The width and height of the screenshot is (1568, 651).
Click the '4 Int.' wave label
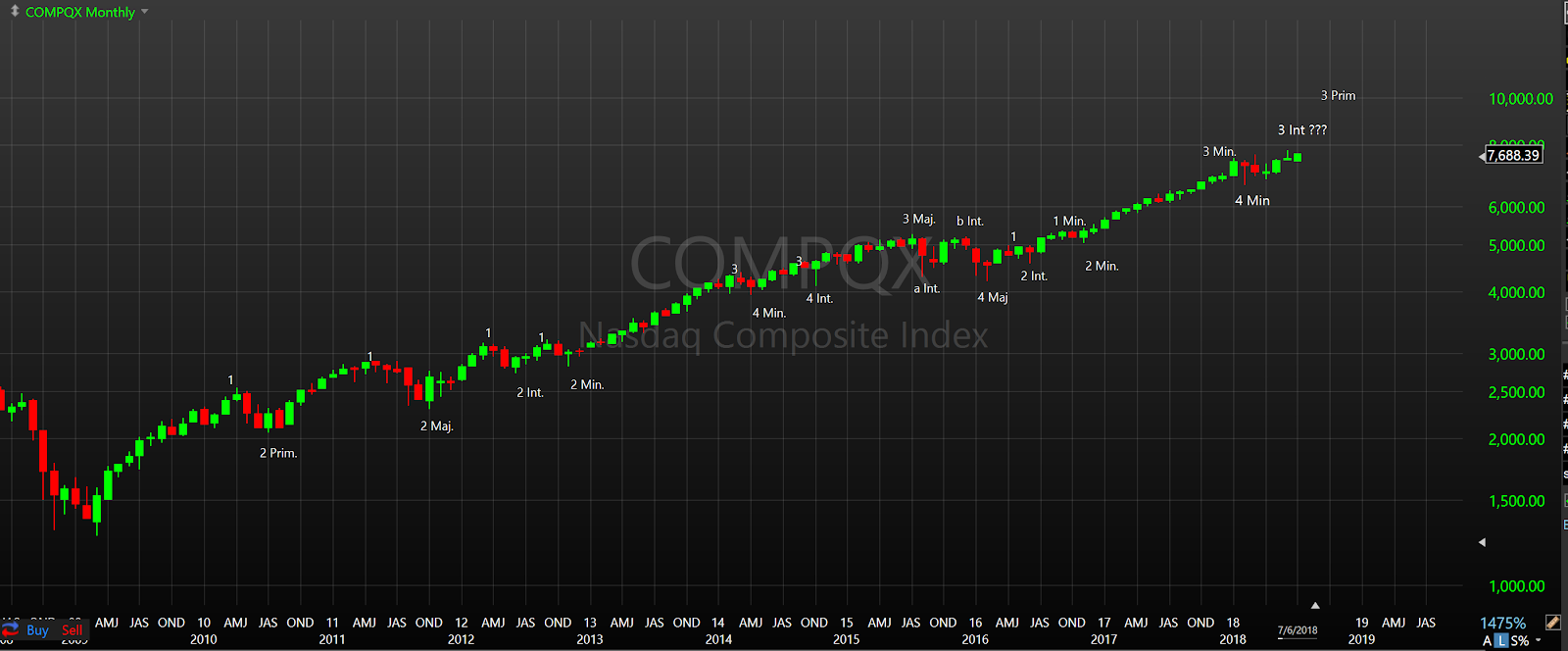pos(819,298)
